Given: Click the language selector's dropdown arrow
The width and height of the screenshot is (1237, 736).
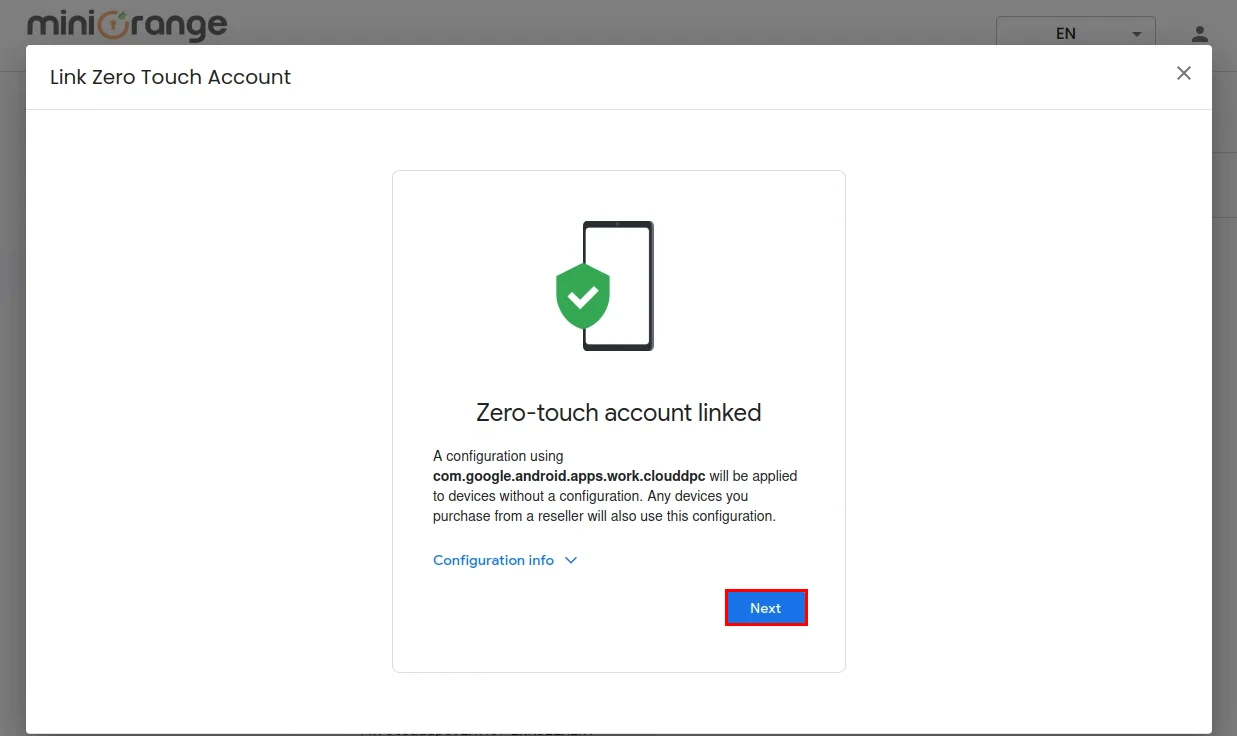Looking at the screenshot, I should click(1136, 34).
